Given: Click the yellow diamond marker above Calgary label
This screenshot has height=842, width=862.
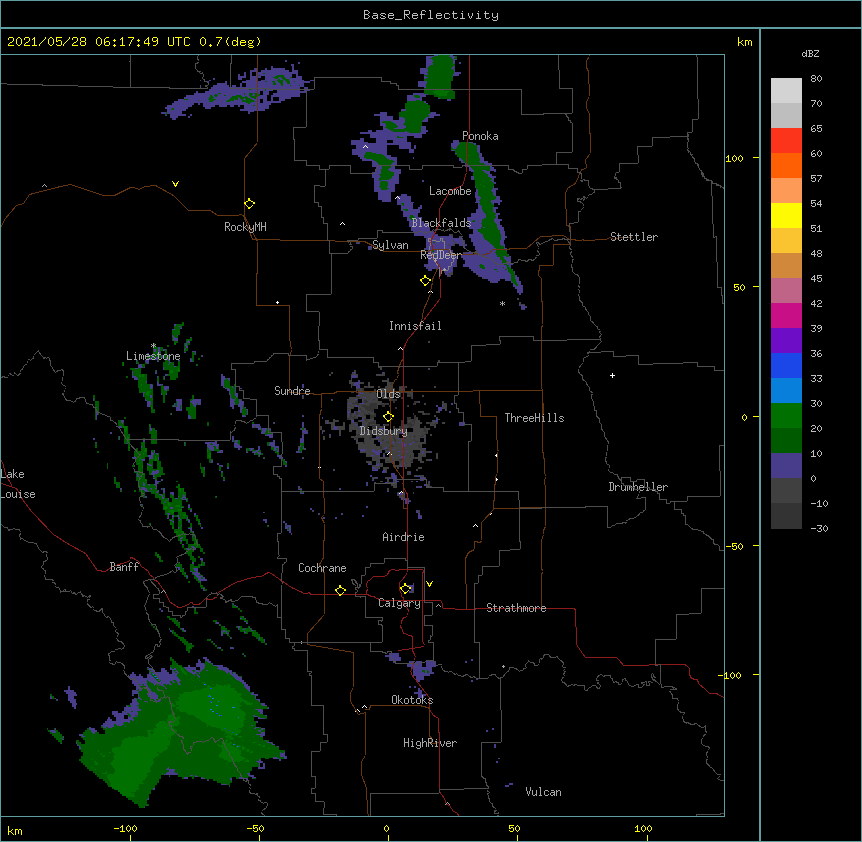Looking at the screenshot, I should click(405, 589).
